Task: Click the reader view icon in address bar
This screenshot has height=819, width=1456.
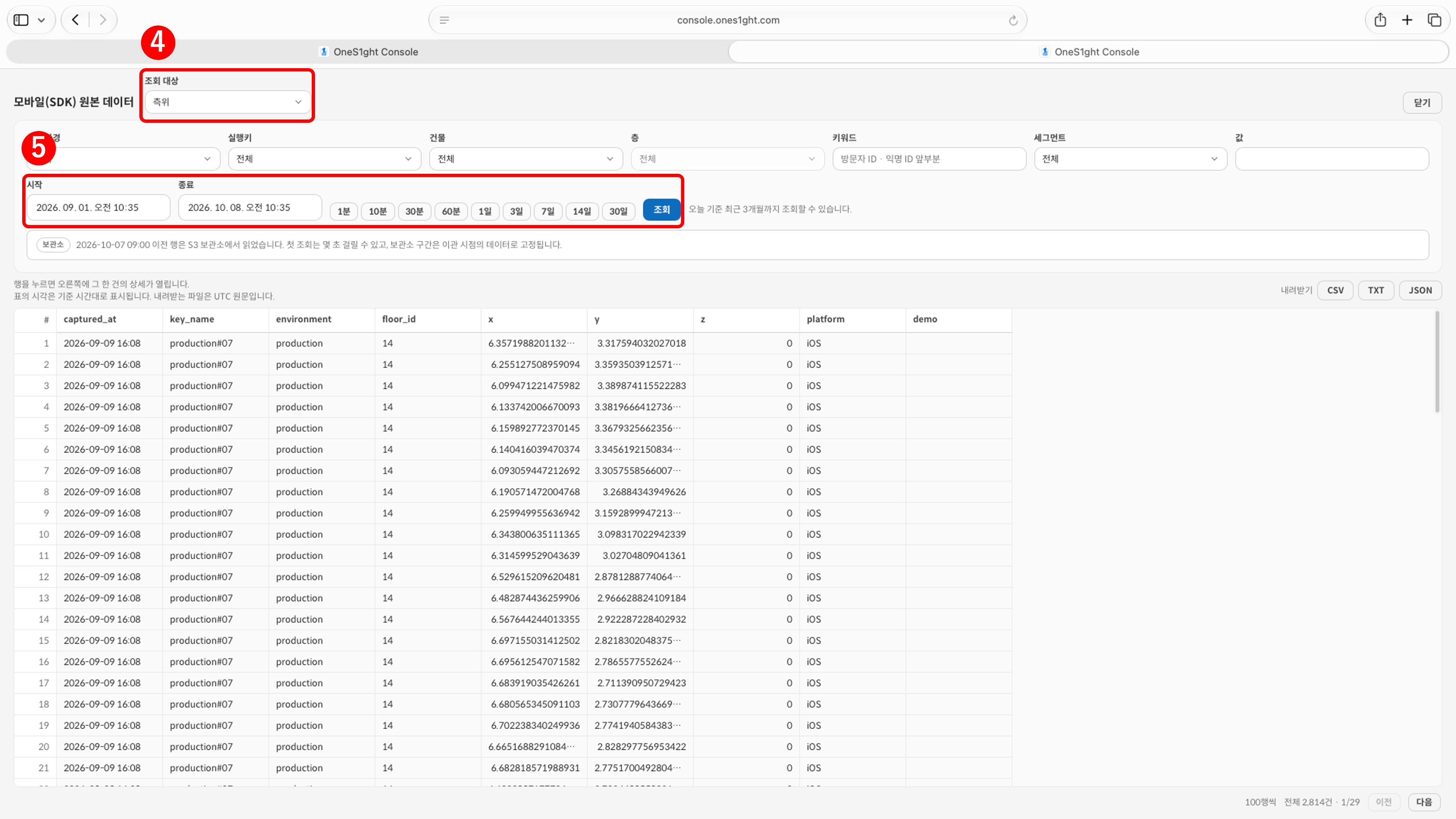Action: pos(444,20)
